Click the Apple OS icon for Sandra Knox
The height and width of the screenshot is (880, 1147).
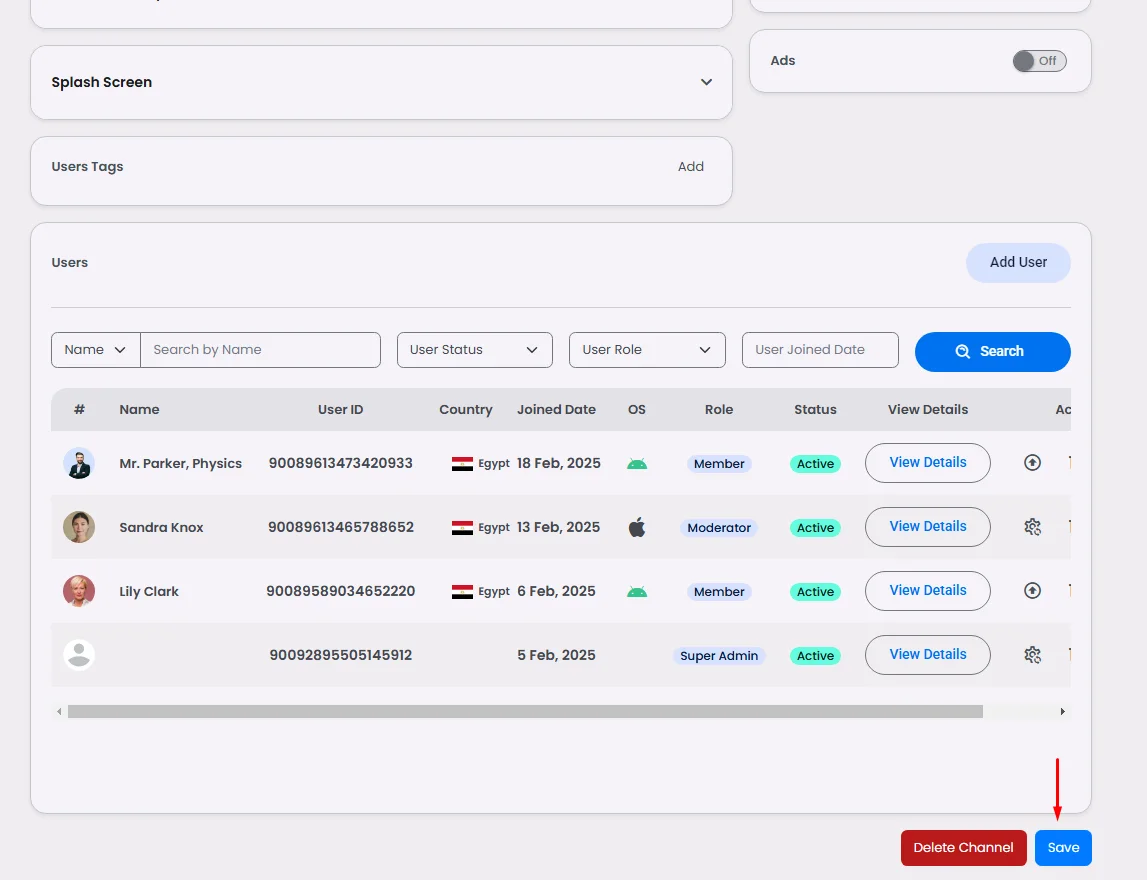point(637,527)
